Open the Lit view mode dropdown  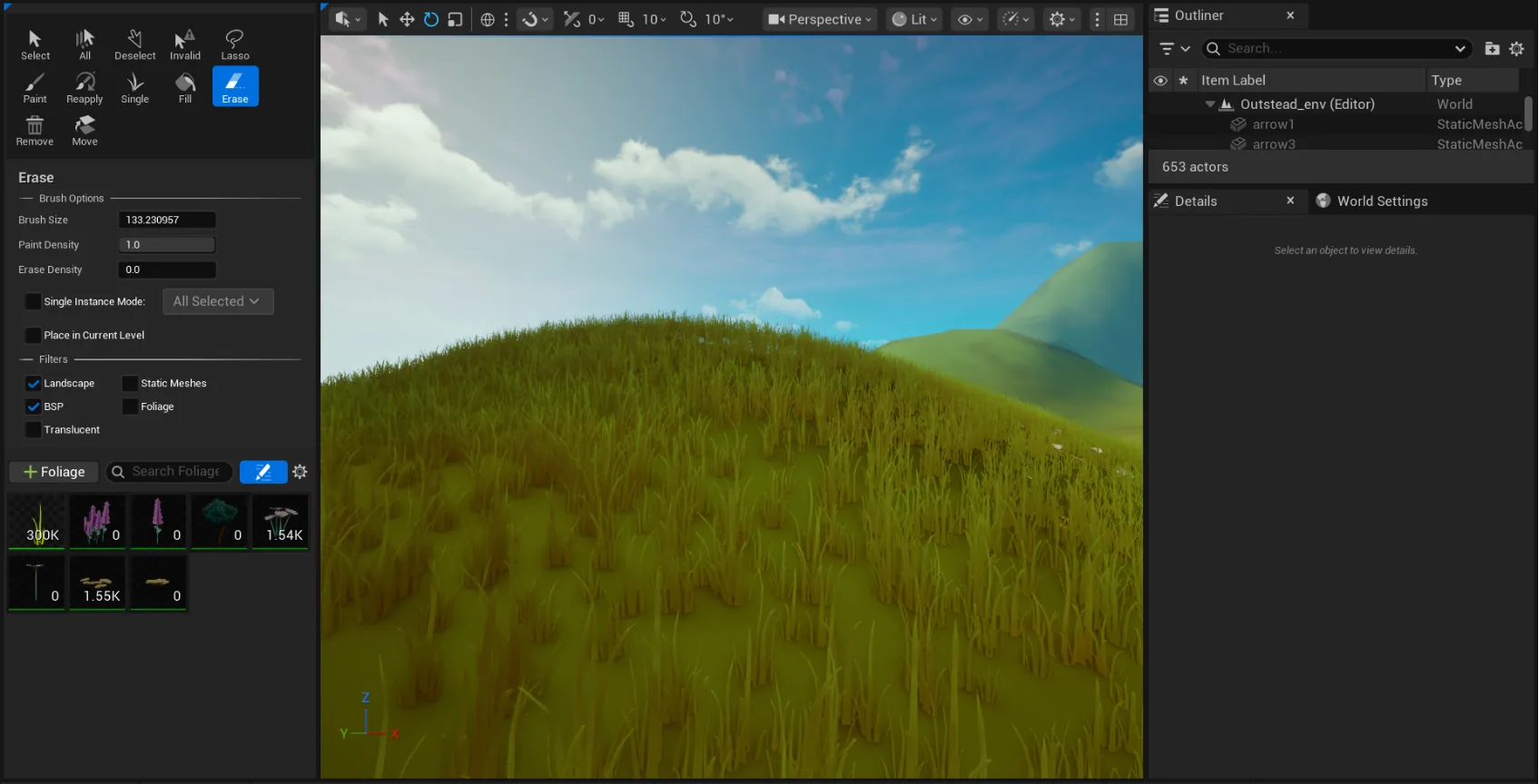click(x=913, y=19)
